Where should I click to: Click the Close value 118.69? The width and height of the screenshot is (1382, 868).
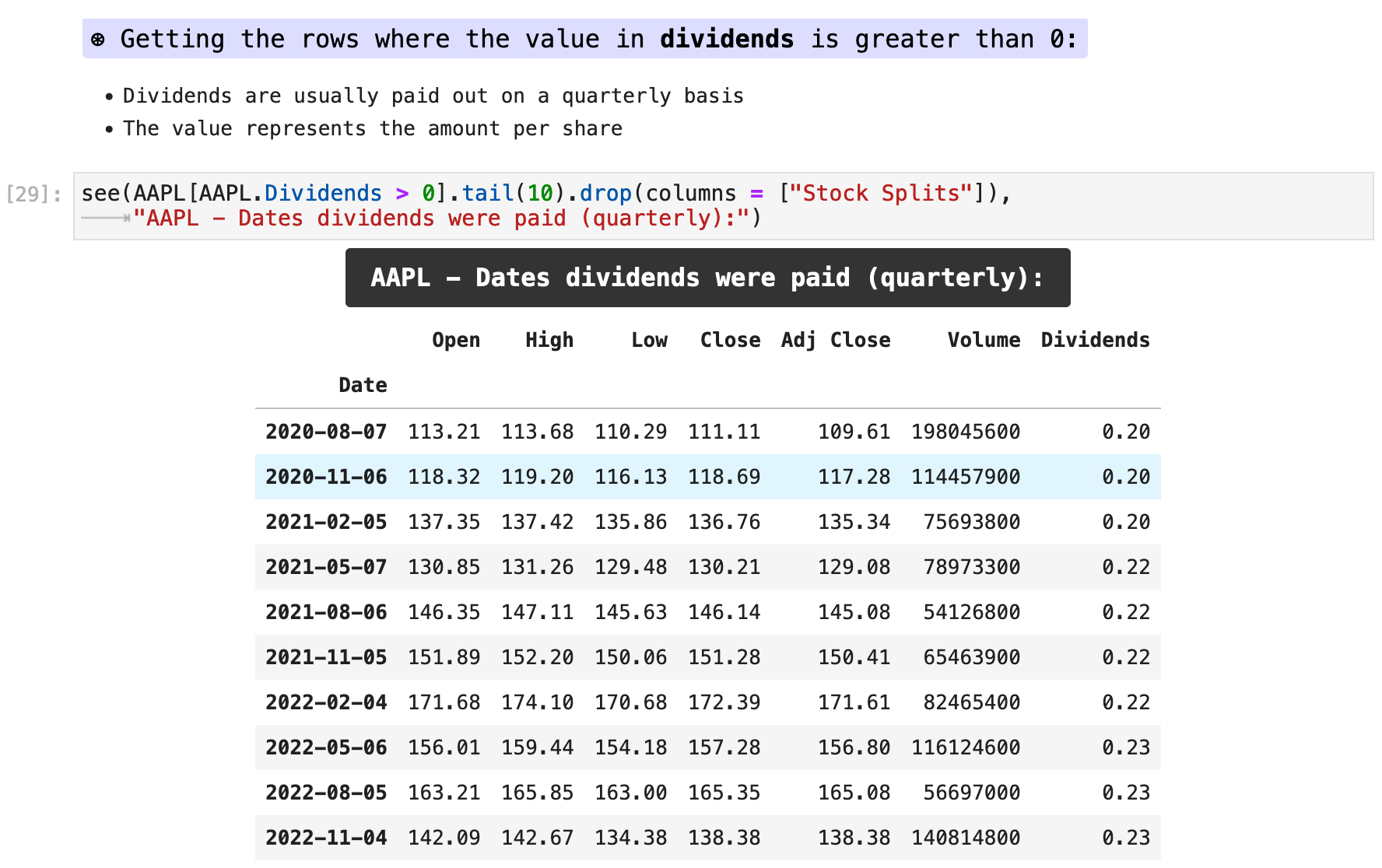724,477
